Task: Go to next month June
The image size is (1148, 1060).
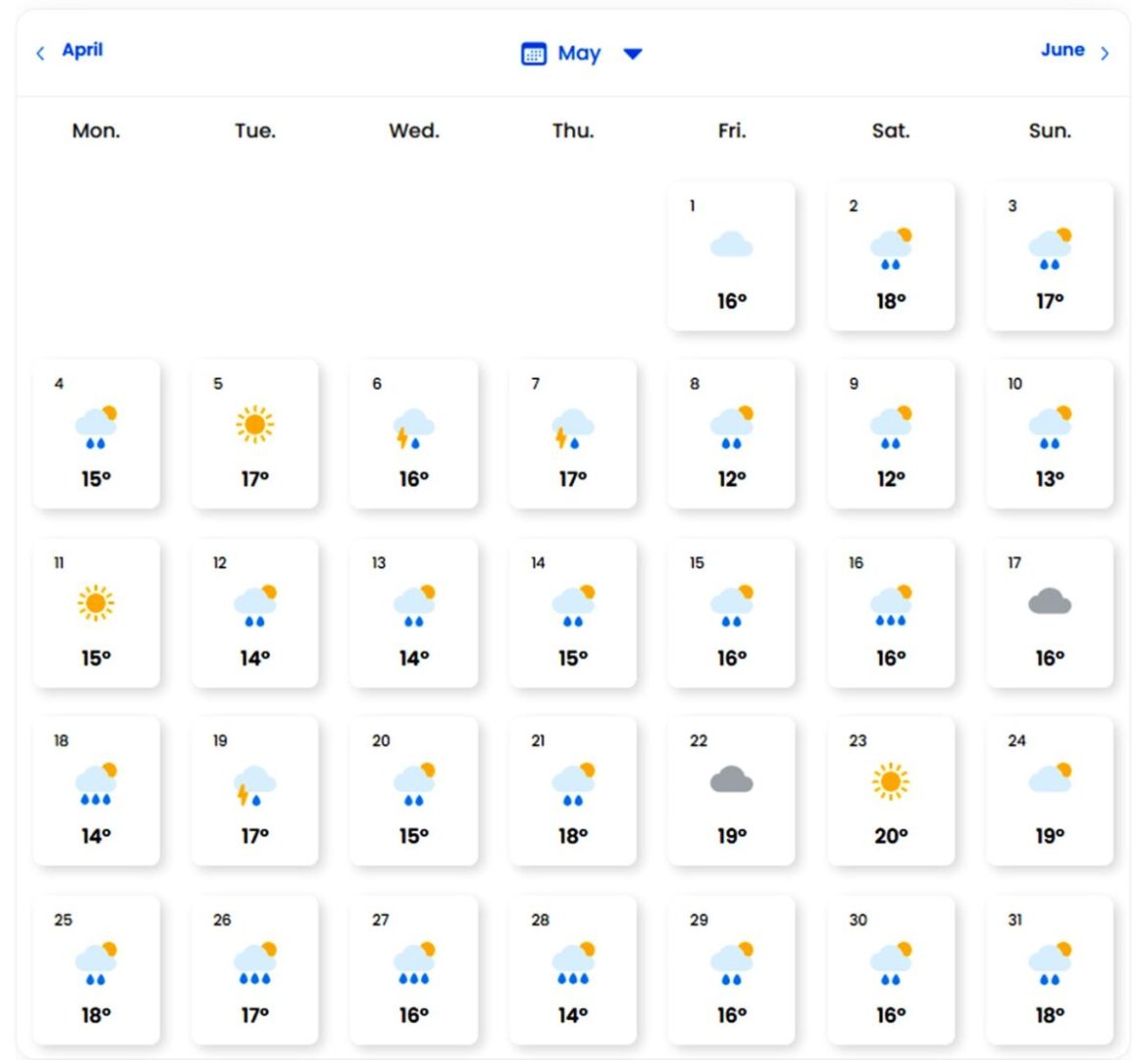Action: point(1062,50)
